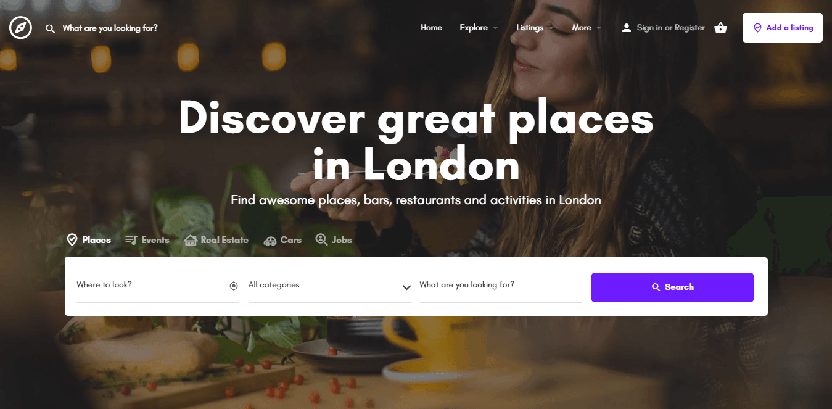The image size is (832, 409).
Task: Open the All categories dropdown
Action: [330, 286]
